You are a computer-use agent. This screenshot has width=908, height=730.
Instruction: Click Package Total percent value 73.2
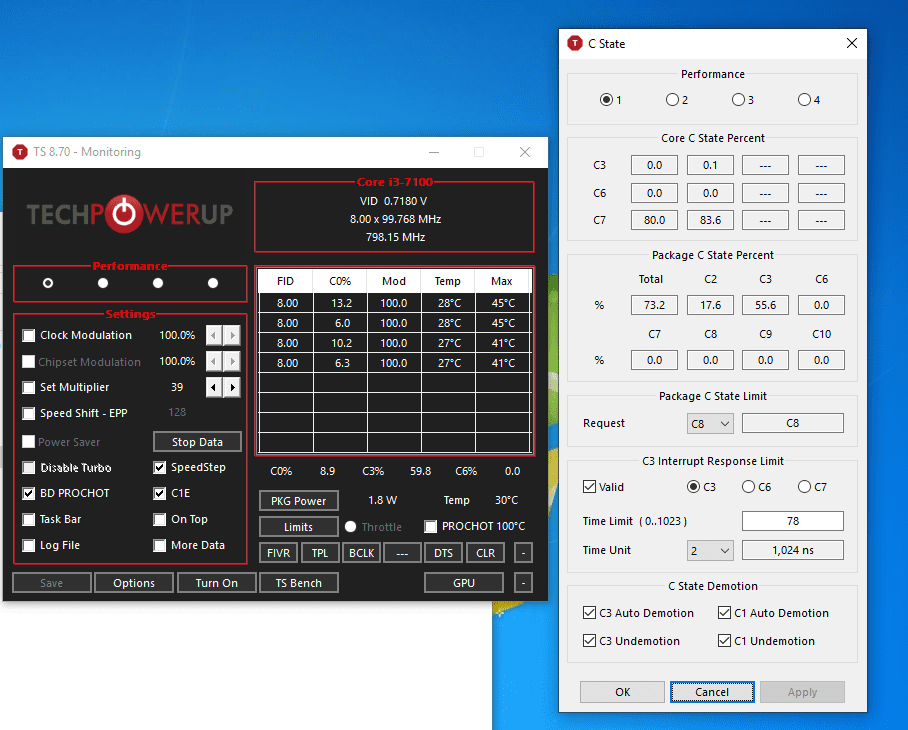point(654,305)
